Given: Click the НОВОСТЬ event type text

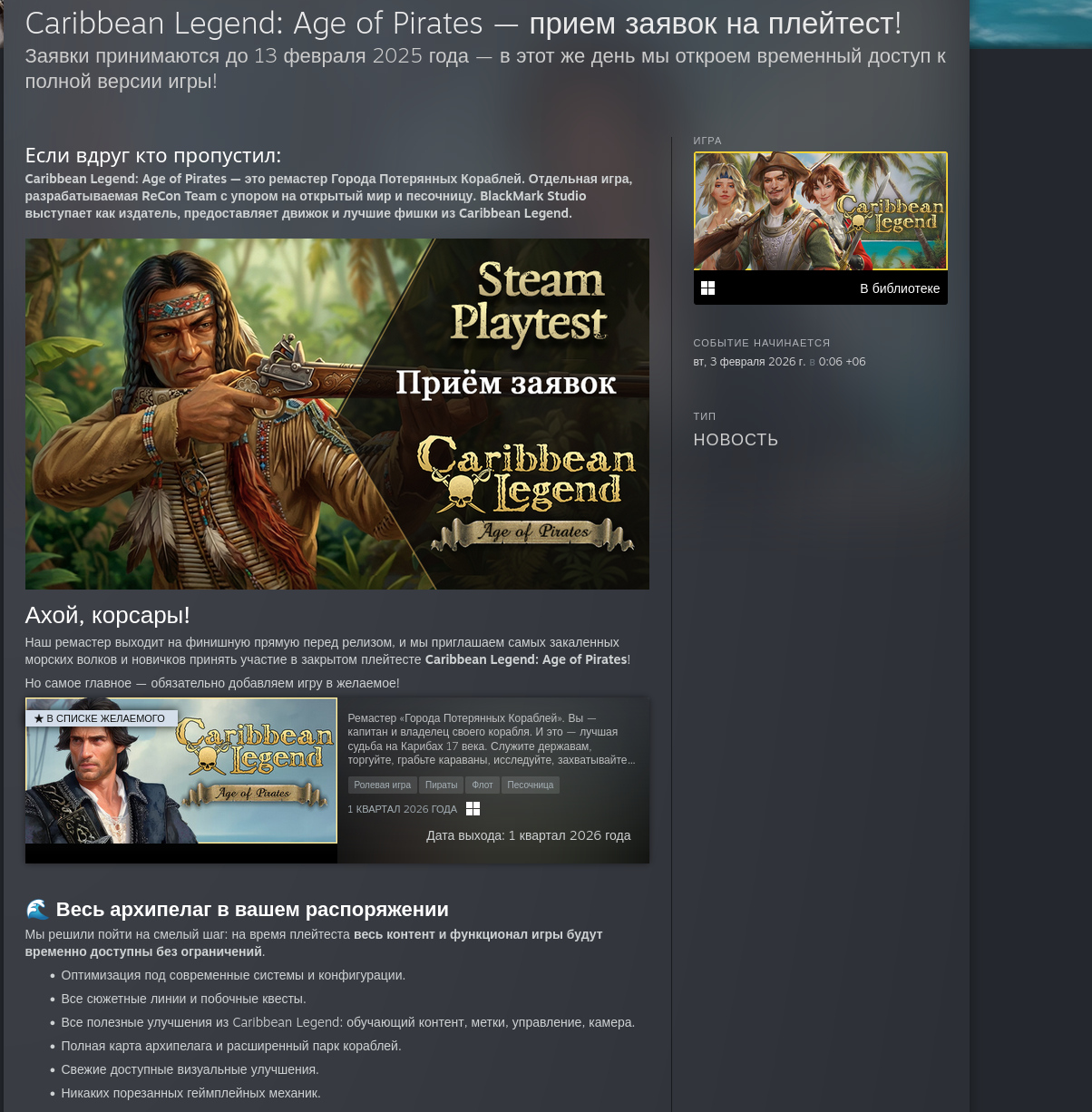Looking at the screenshot, I should pos(736,440).
